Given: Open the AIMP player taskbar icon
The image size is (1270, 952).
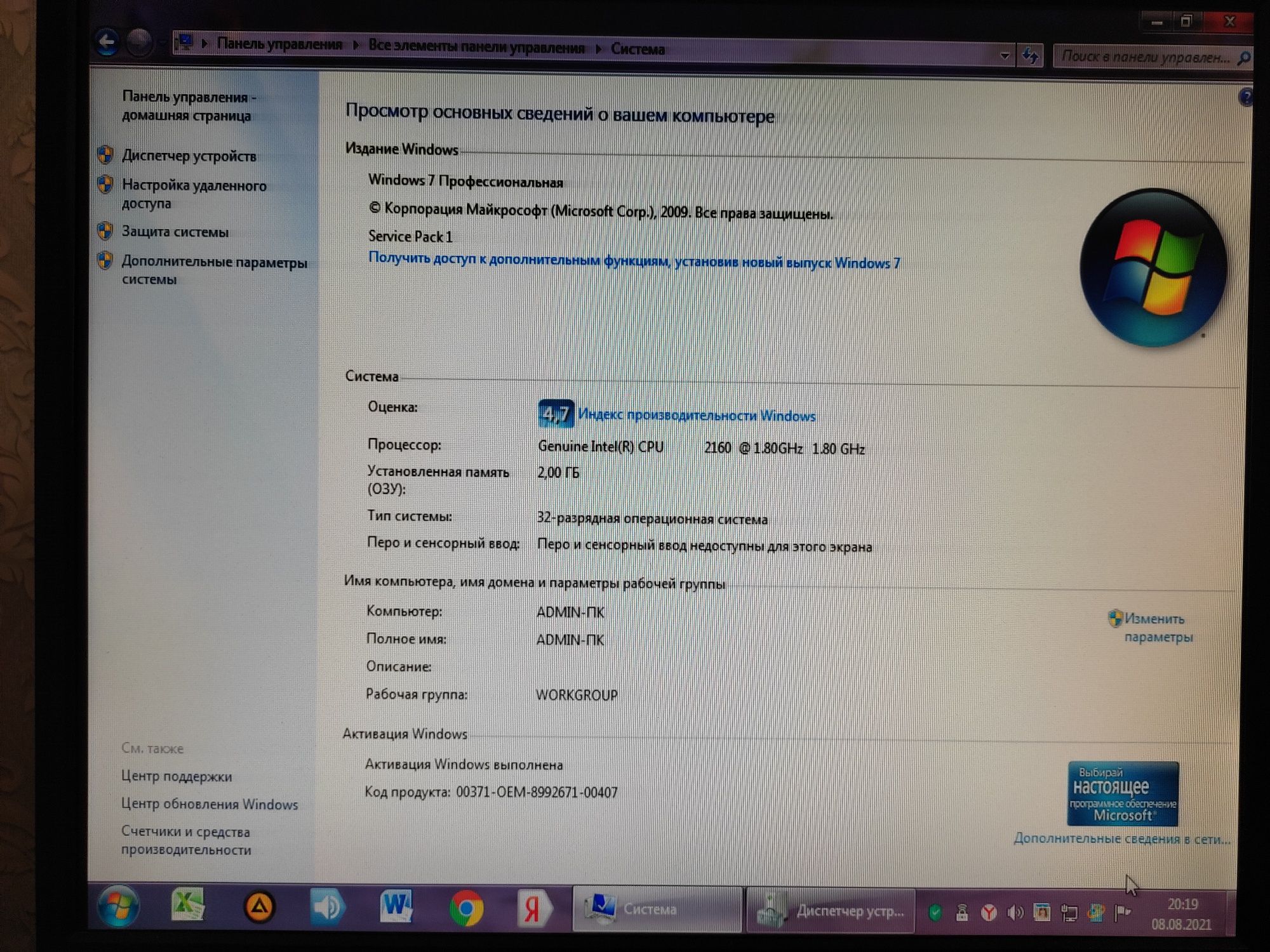Looking at the screenshot, I should [258, 907].
